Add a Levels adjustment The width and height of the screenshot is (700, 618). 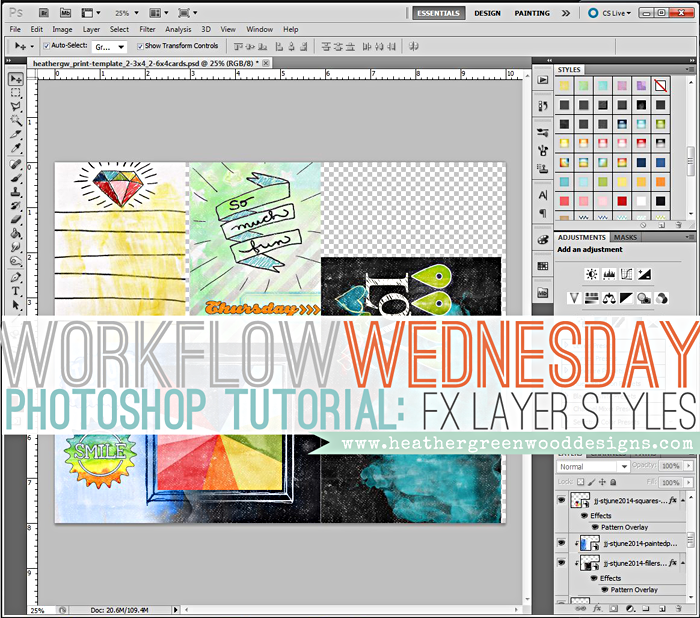point(609,274)
